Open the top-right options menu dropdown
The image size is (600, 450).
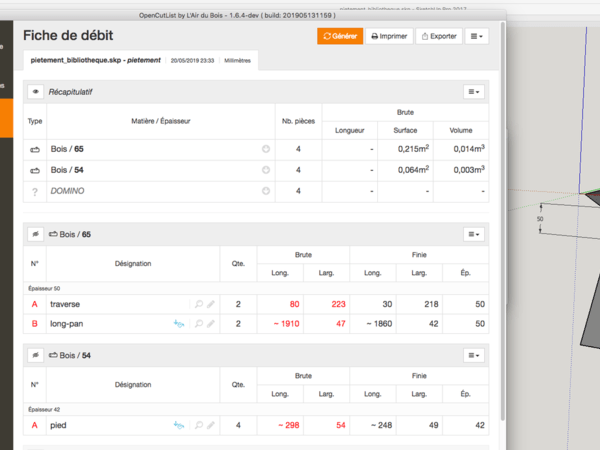(x=477, y=36)
